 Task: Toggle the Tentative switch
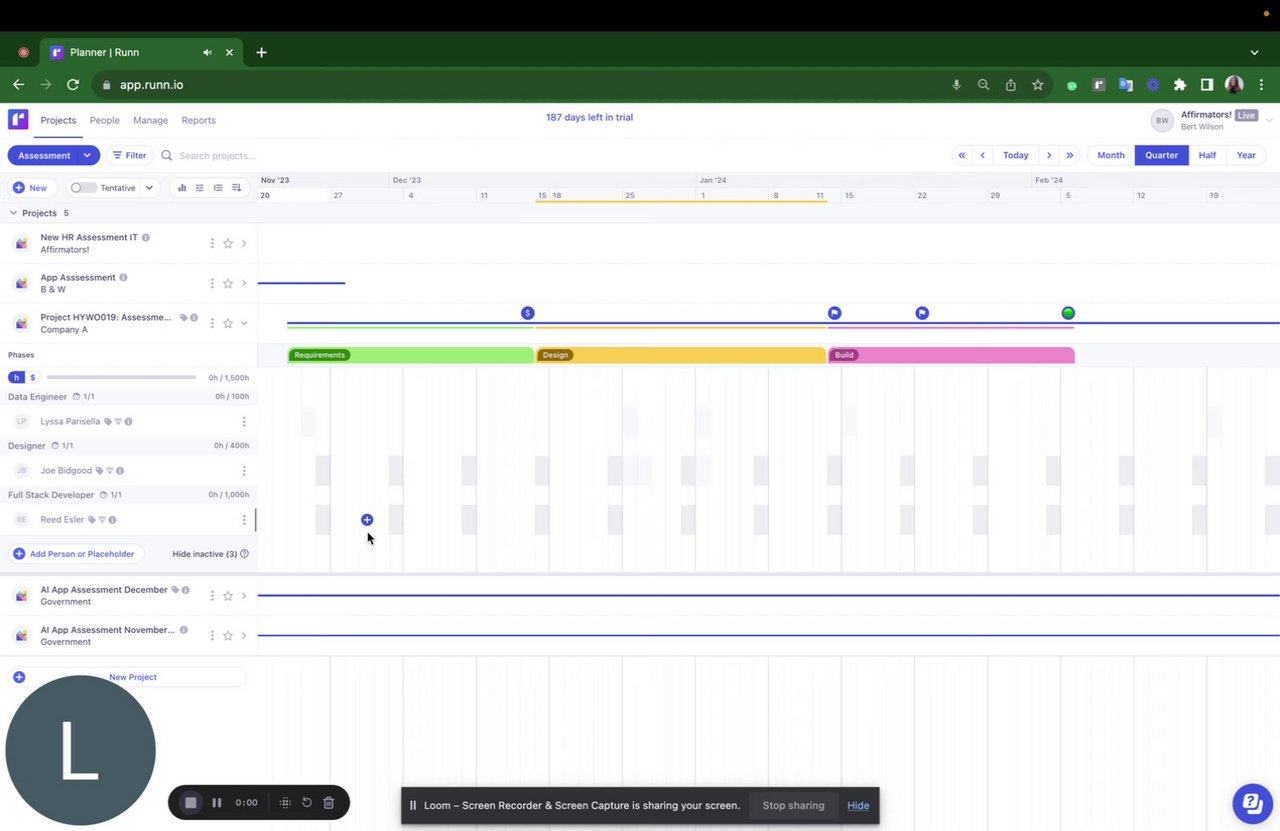pos(83,188)
